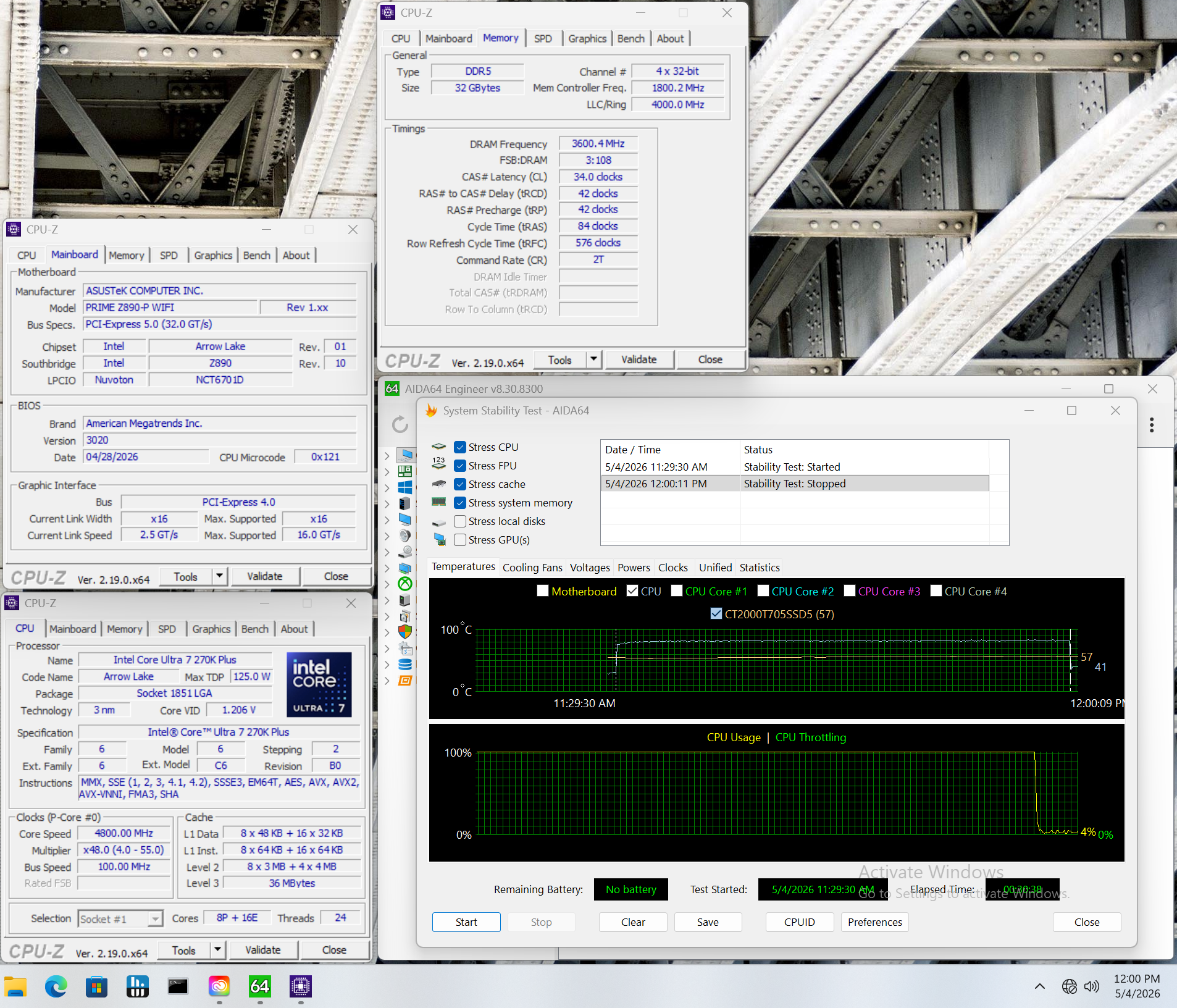Screen dimensions: 1177x1008
Task: Expand Motherboard node chevron in AIDA64
Action: [x=387, y=472]
